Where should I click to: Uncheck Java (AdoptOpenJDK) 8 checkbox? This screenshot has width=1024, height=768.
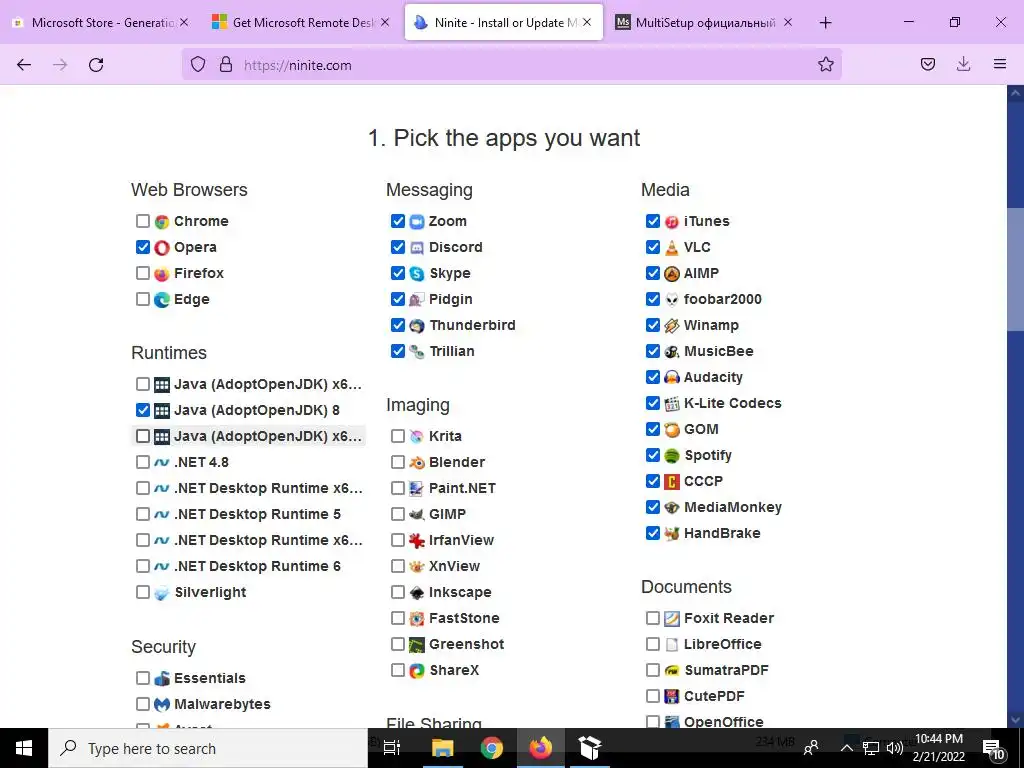coord(143,409)
